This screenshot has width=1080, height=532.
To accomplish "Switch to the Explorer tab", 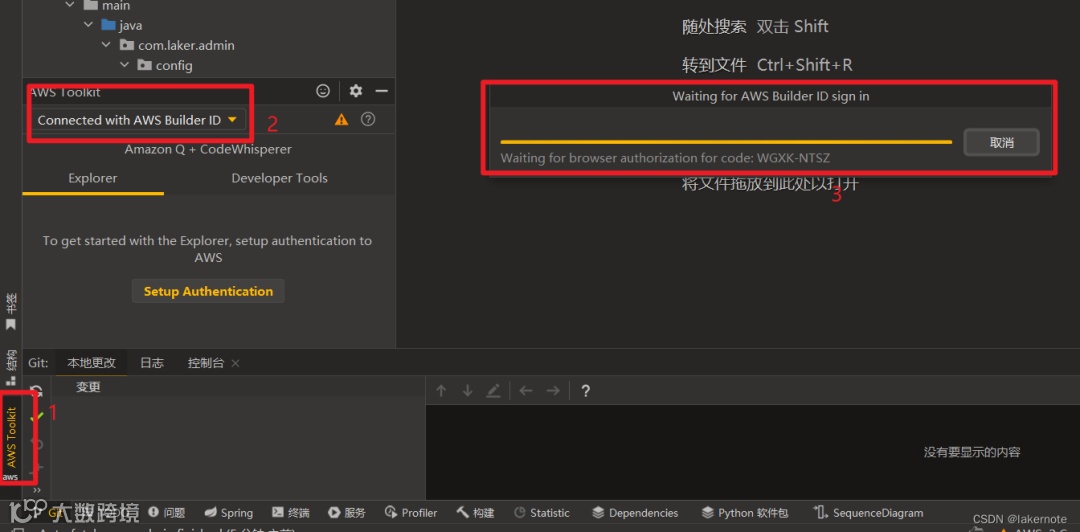I will [x=93, y=178].
